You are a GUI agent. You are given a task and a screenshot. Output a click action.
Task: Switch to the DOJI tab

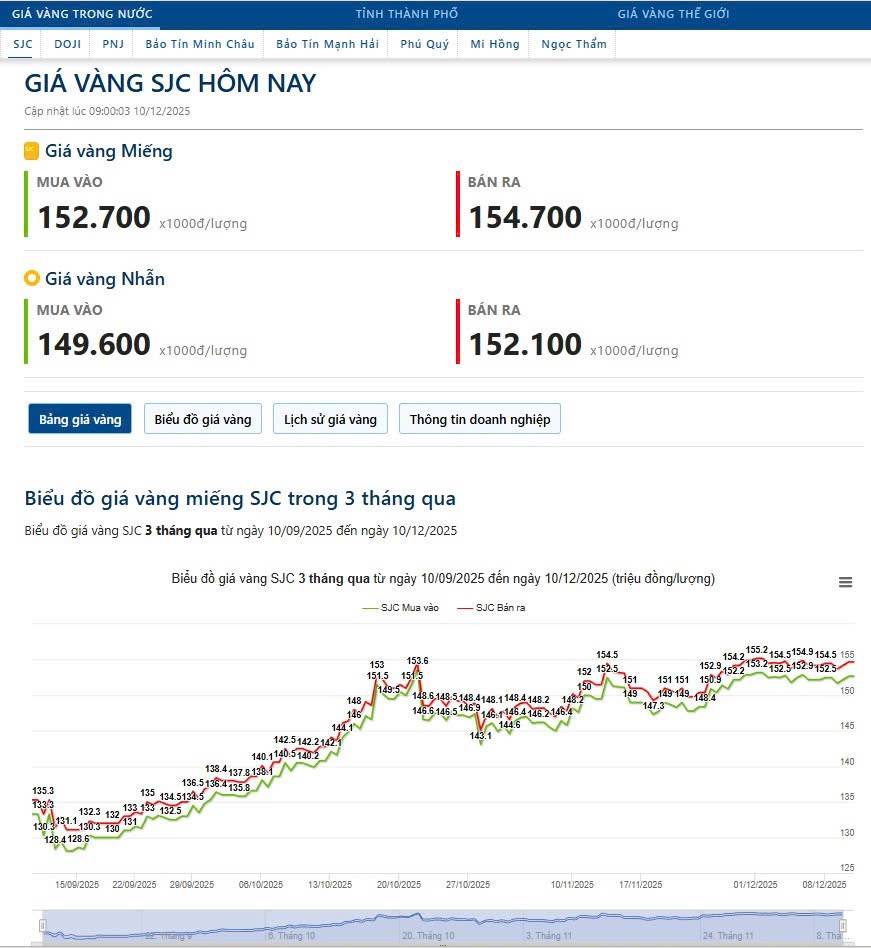(x=68, y=44)
